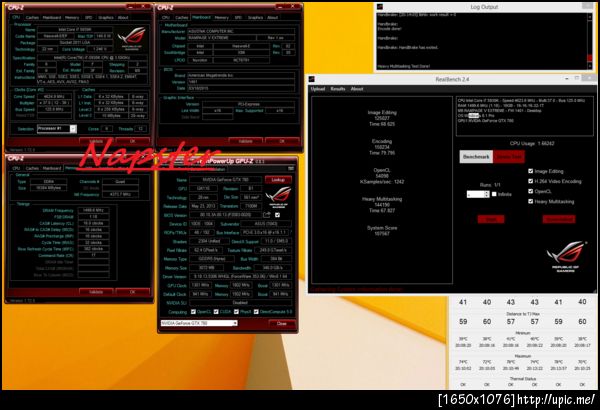Click the Driver Version field in GPU-Z
Screen dimensions: 600x410
click(241, 276)
